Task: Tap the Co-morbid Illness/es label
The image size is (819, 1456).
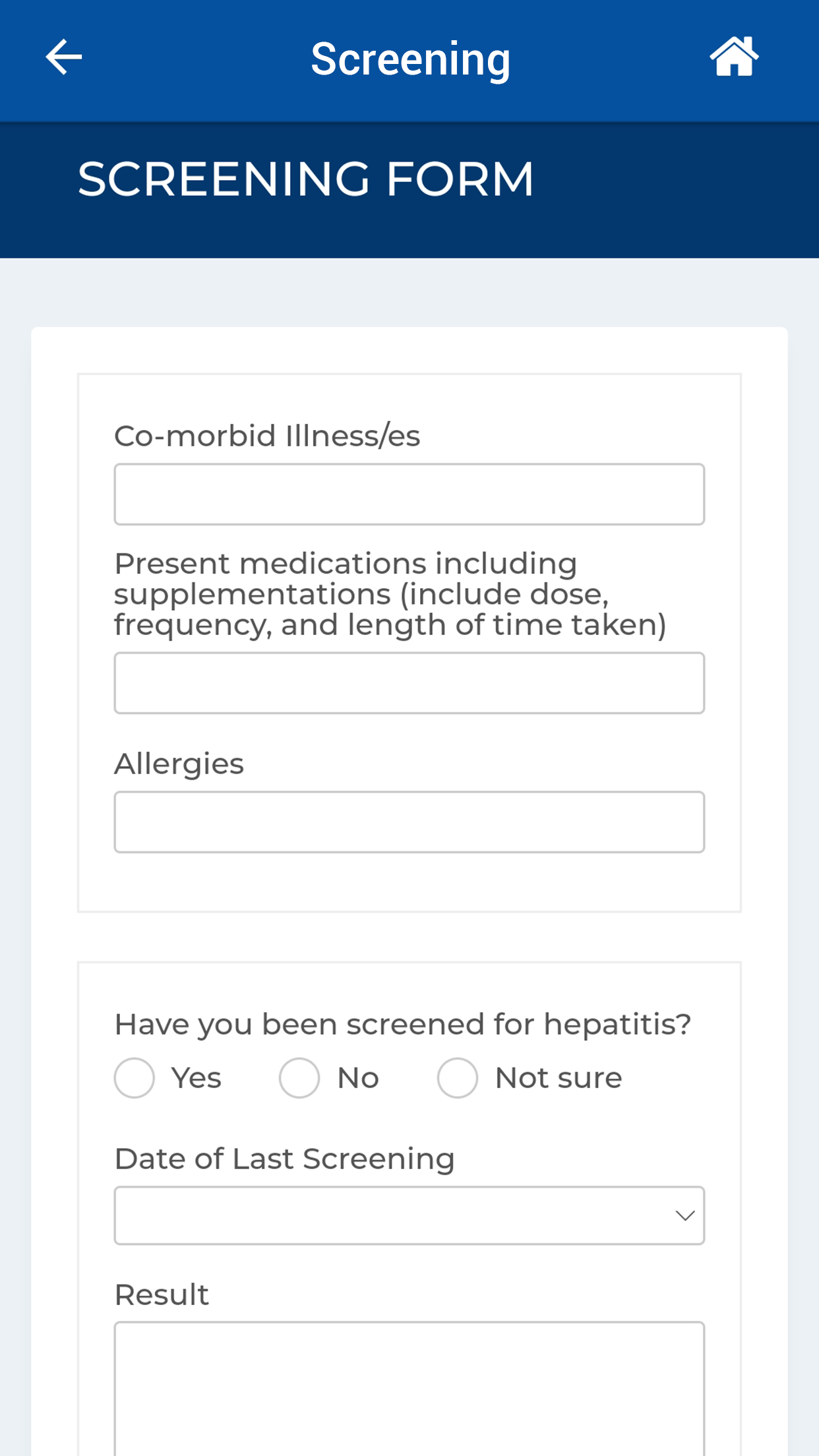Action: (267, 436)
